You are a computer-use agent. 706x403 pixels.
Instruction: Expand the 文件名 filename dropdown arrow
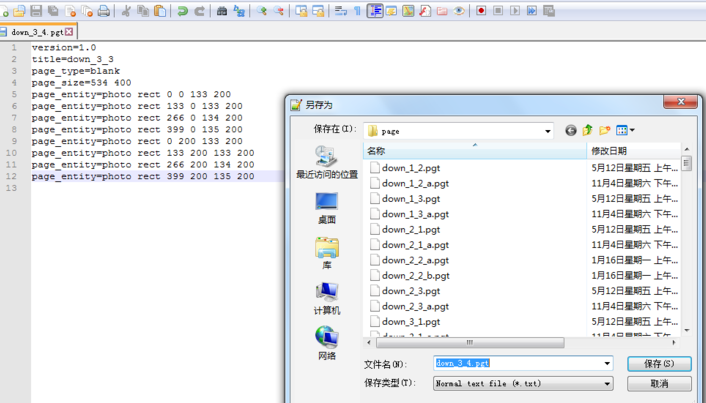coord(607,363)
